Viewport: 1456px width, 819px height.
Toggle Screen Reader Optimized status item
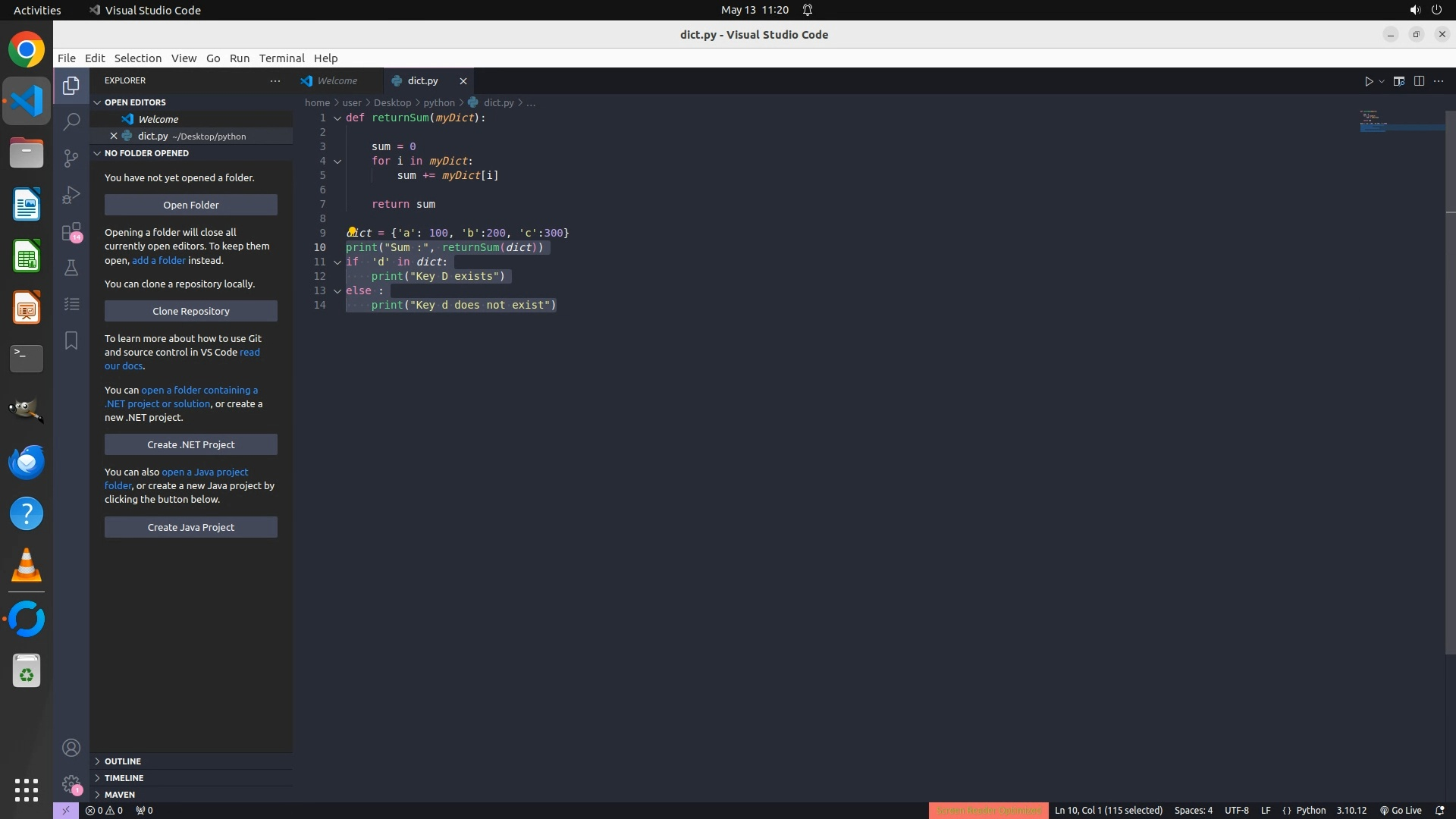(x=988, y=811)
